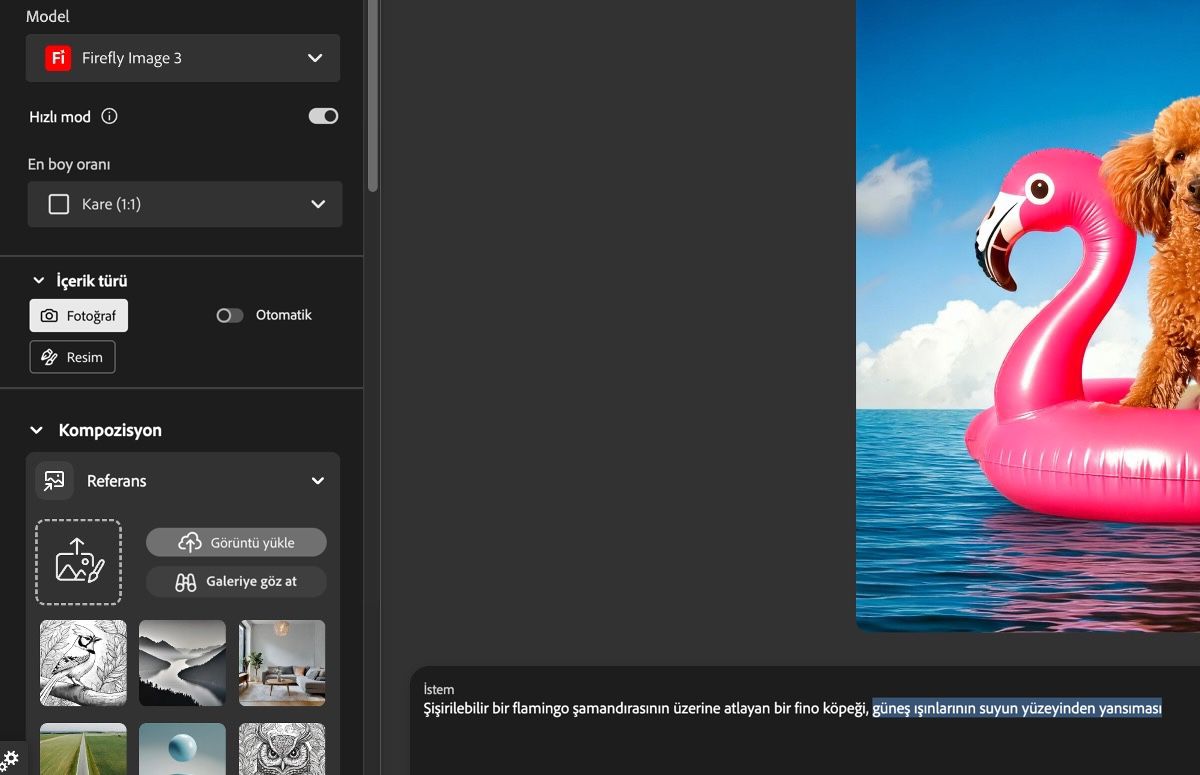Image resolution: width=1200 pixels, height=775 pixels.
Task: Open the gear settings icon at the bottom-left corner
Action: [10, 759]
